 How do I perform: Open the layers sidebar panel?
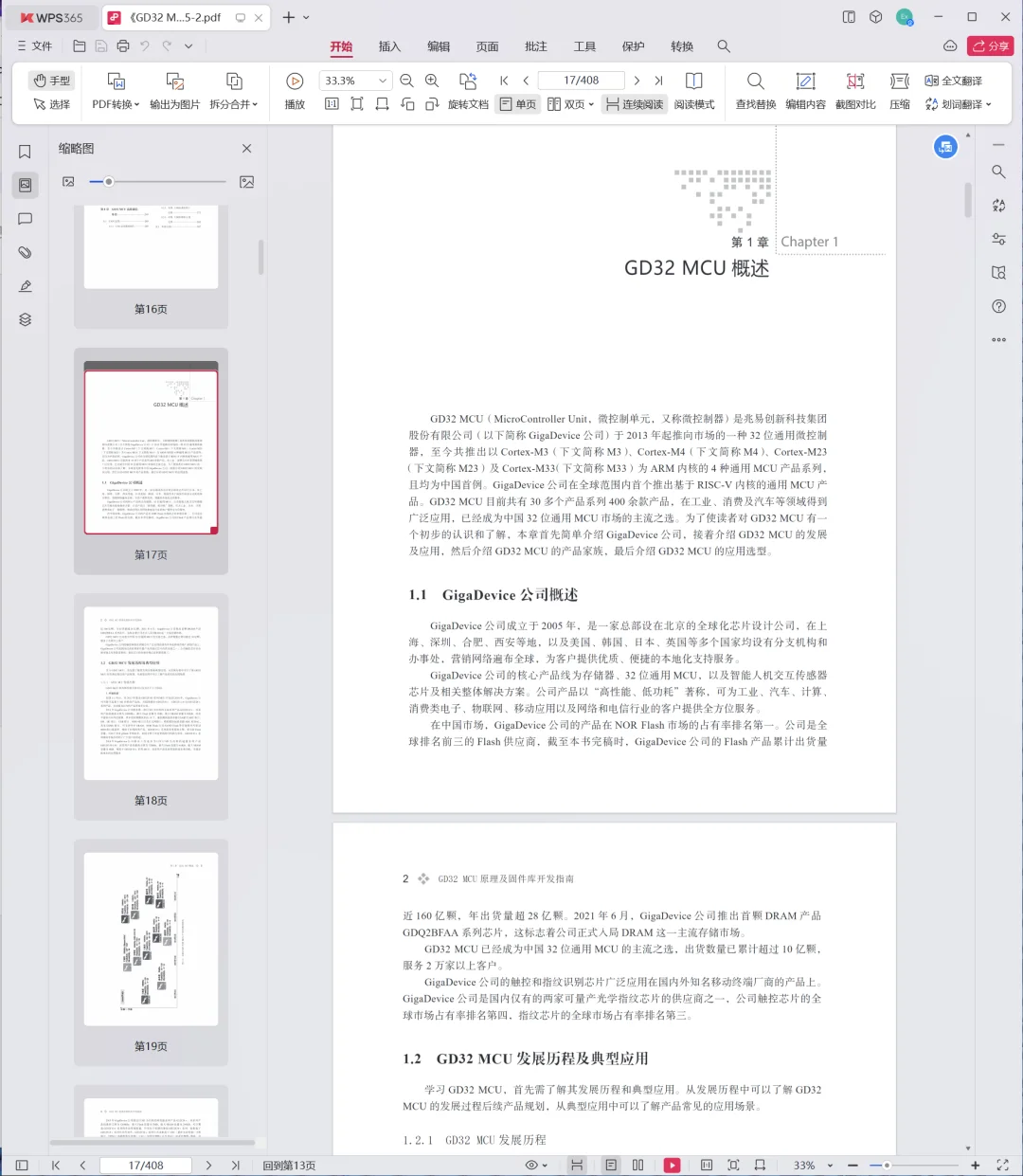pyautogui.click(x=26, y=319)
